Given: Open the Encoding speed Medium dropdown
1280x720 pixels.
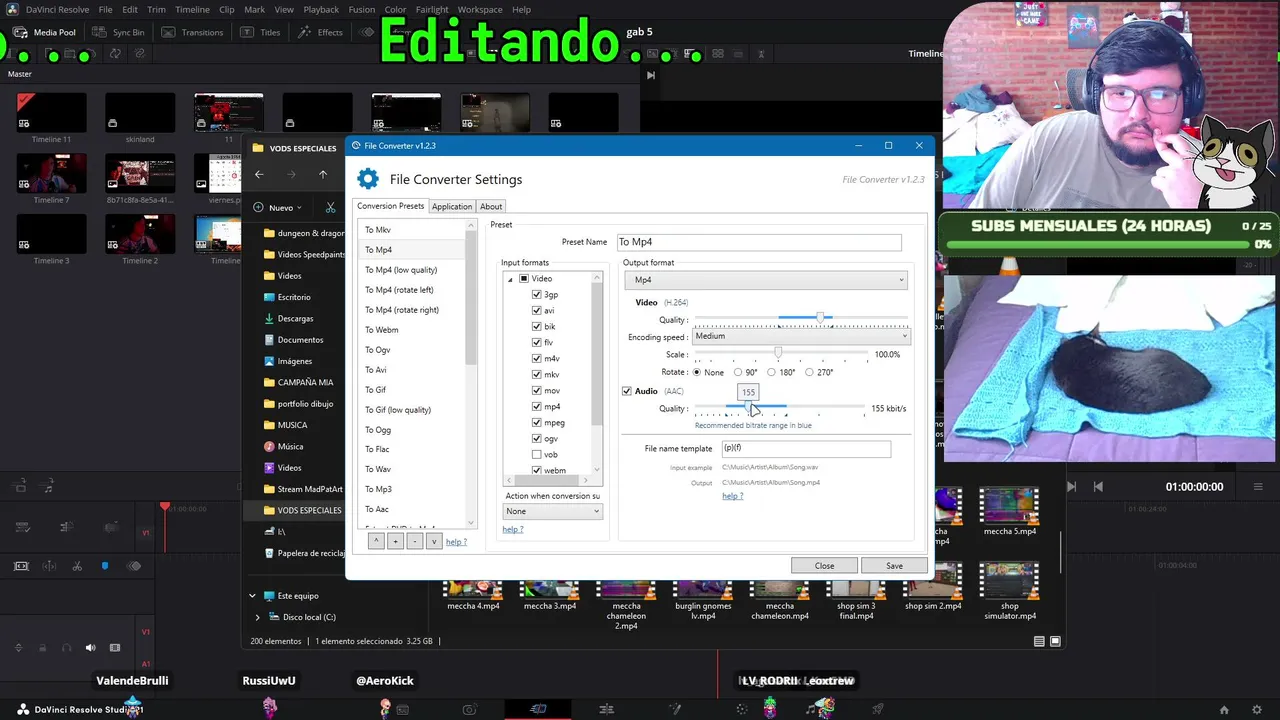Looking at the screenshot, I should (x=801, y=336).
